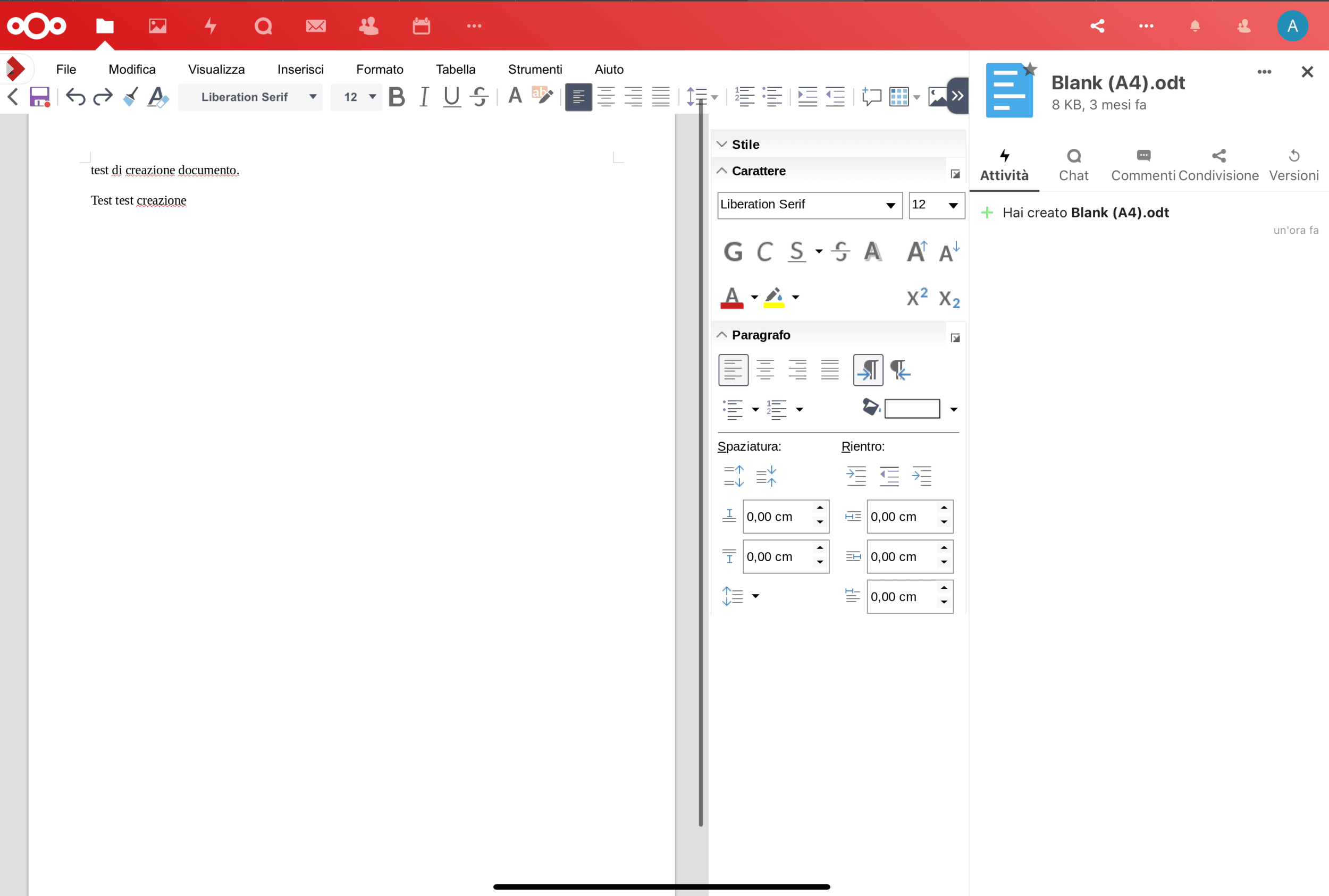The width and height of the screenshot is (1329, 896).
Task: Open sidebar Liberation Serif font dropdown
Action: [809, 205]
